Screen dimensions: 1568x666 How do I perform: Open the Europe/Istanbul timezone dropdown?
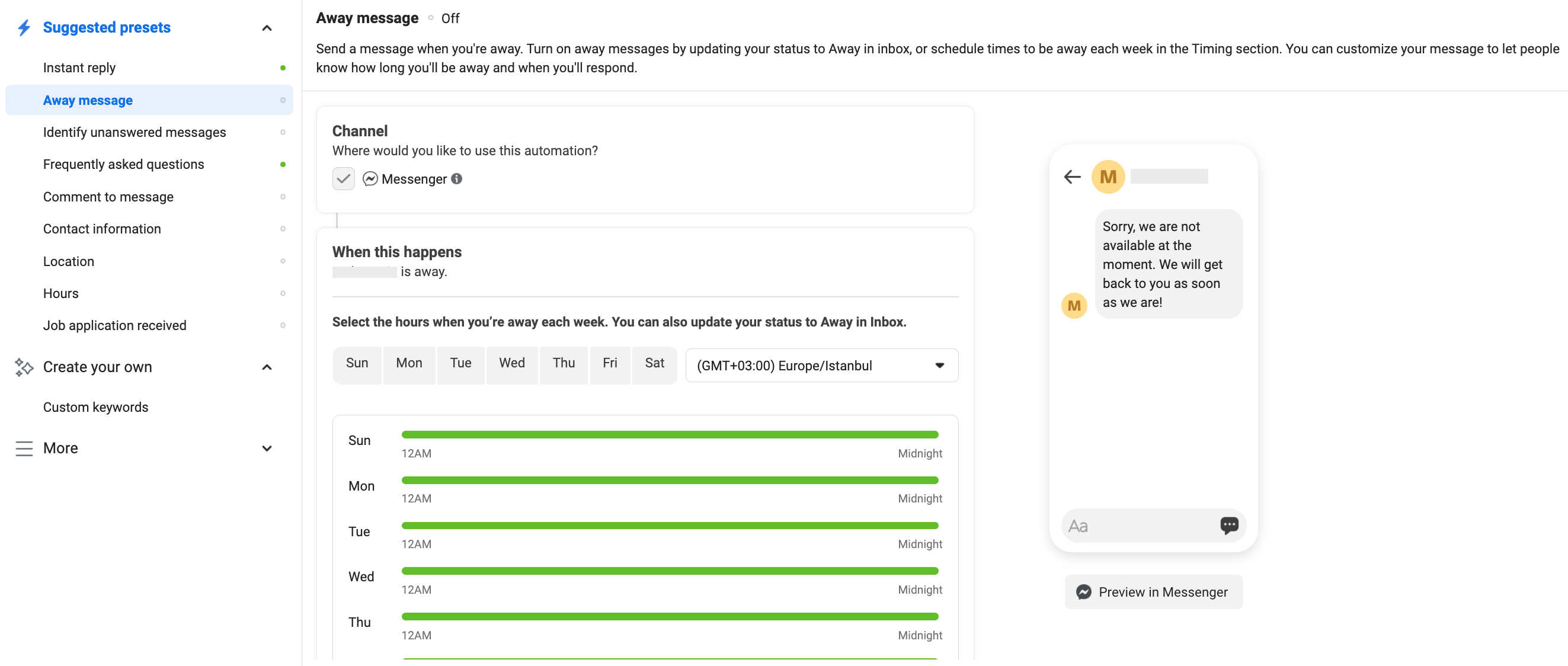pos(822,365)
